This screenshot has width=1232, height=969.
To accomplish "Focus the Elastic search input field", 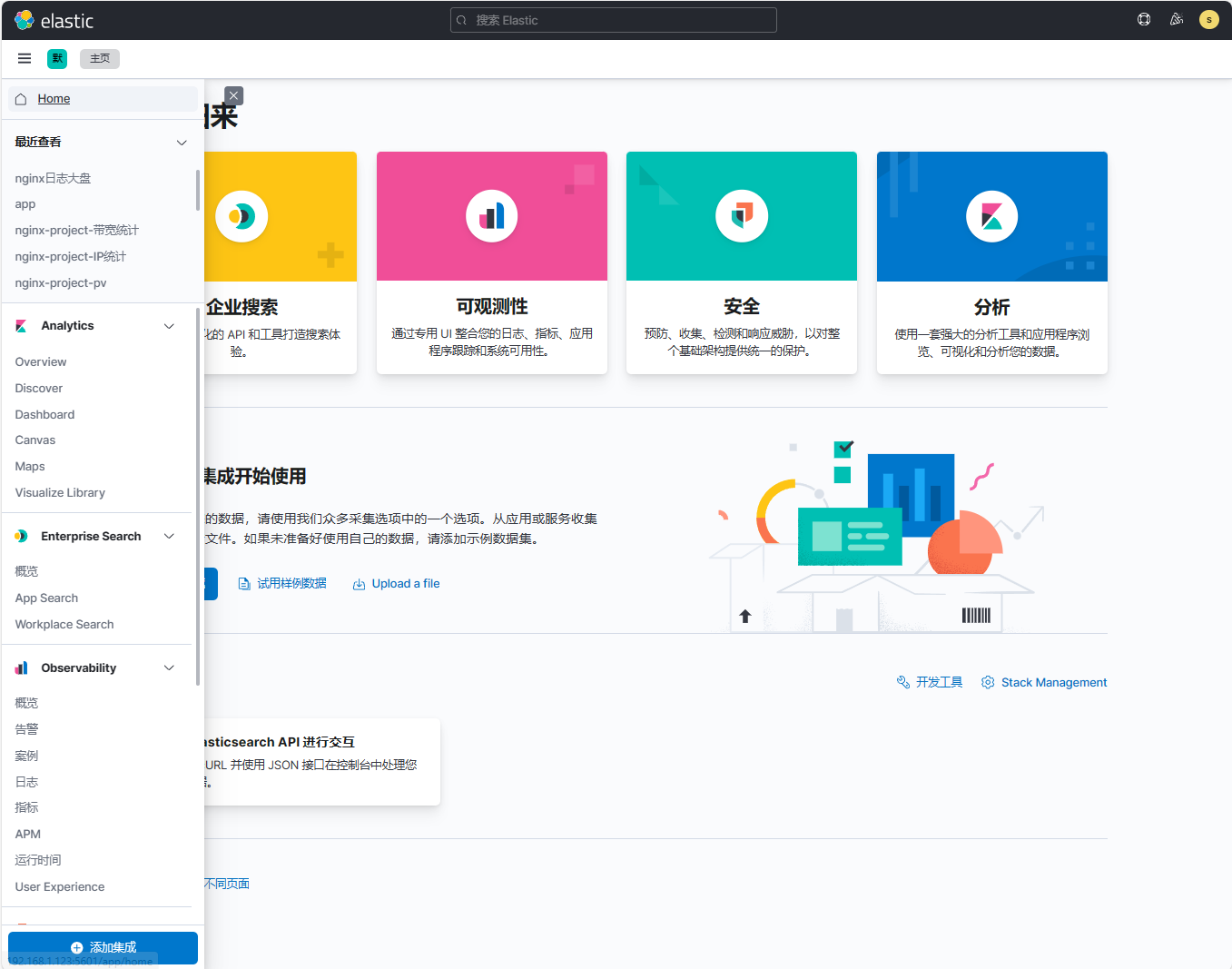I will [614, 20].
